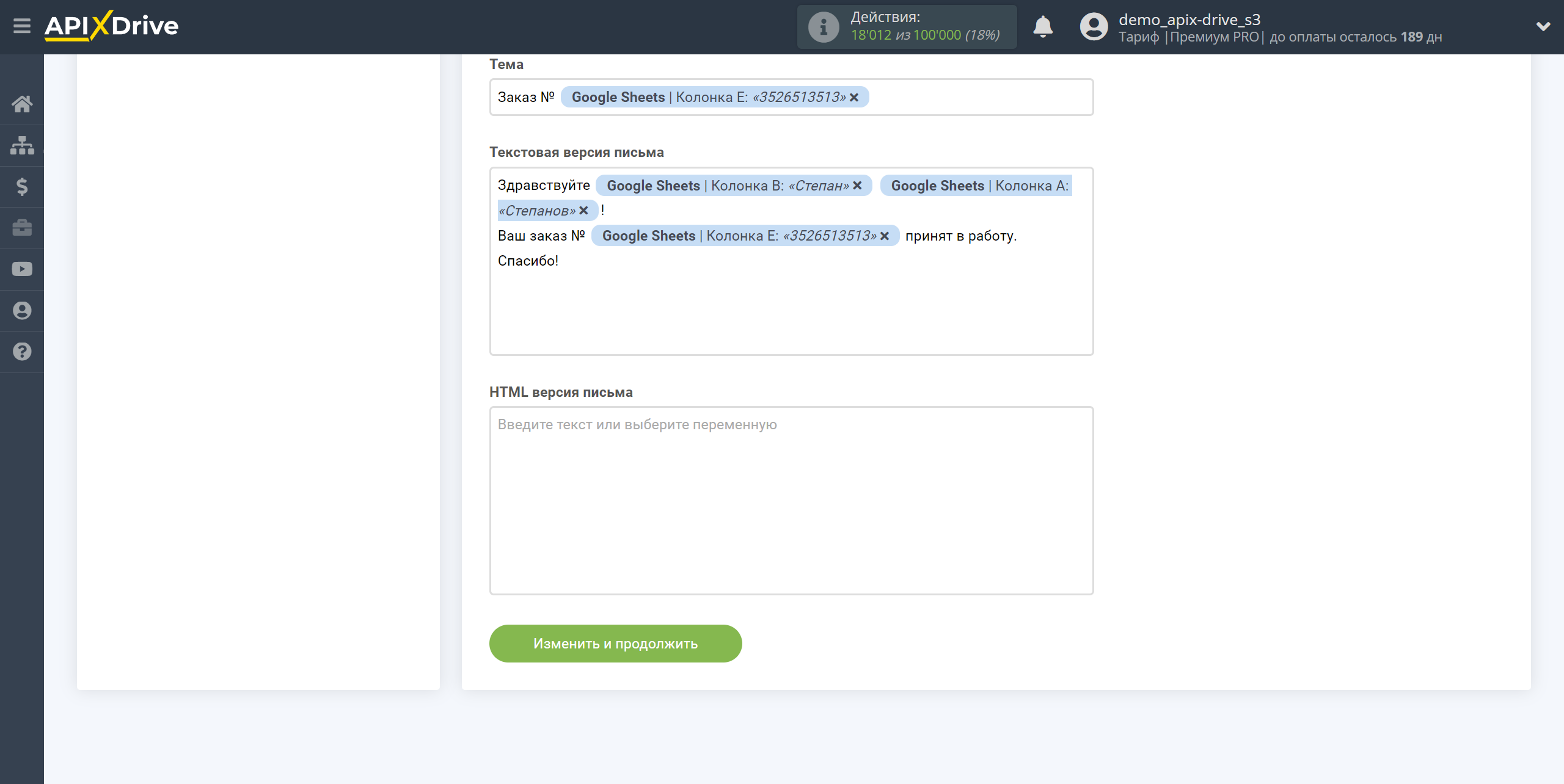1564x784 pixels.
Task: Click the ApiX-Drive logo
Action: [111, 26]
